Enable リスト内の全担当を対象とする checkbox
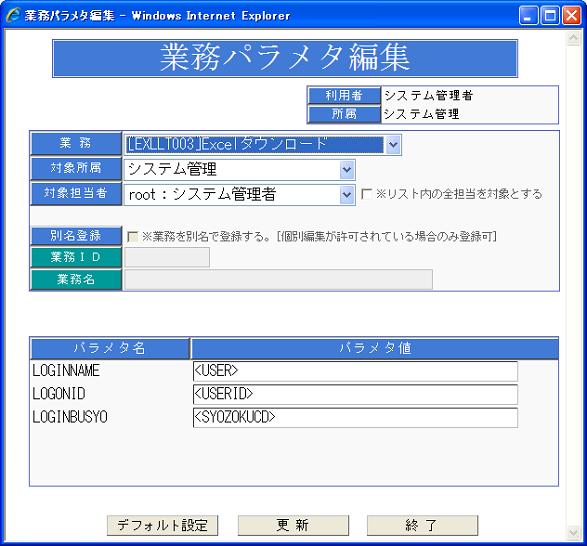587x546 pixels. (x=366, y=194)
